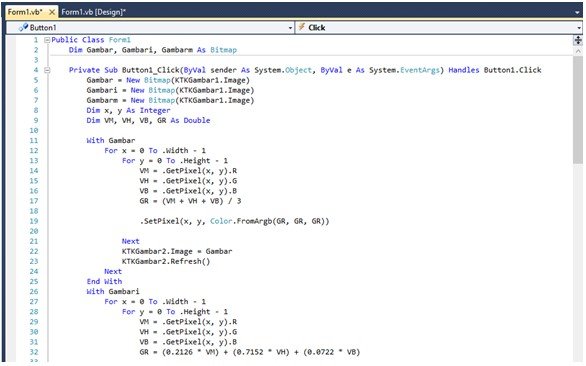Screen dimensions: 586x366
Task: Click the vertical scrollbar thumb
Action: click(578, 110)
